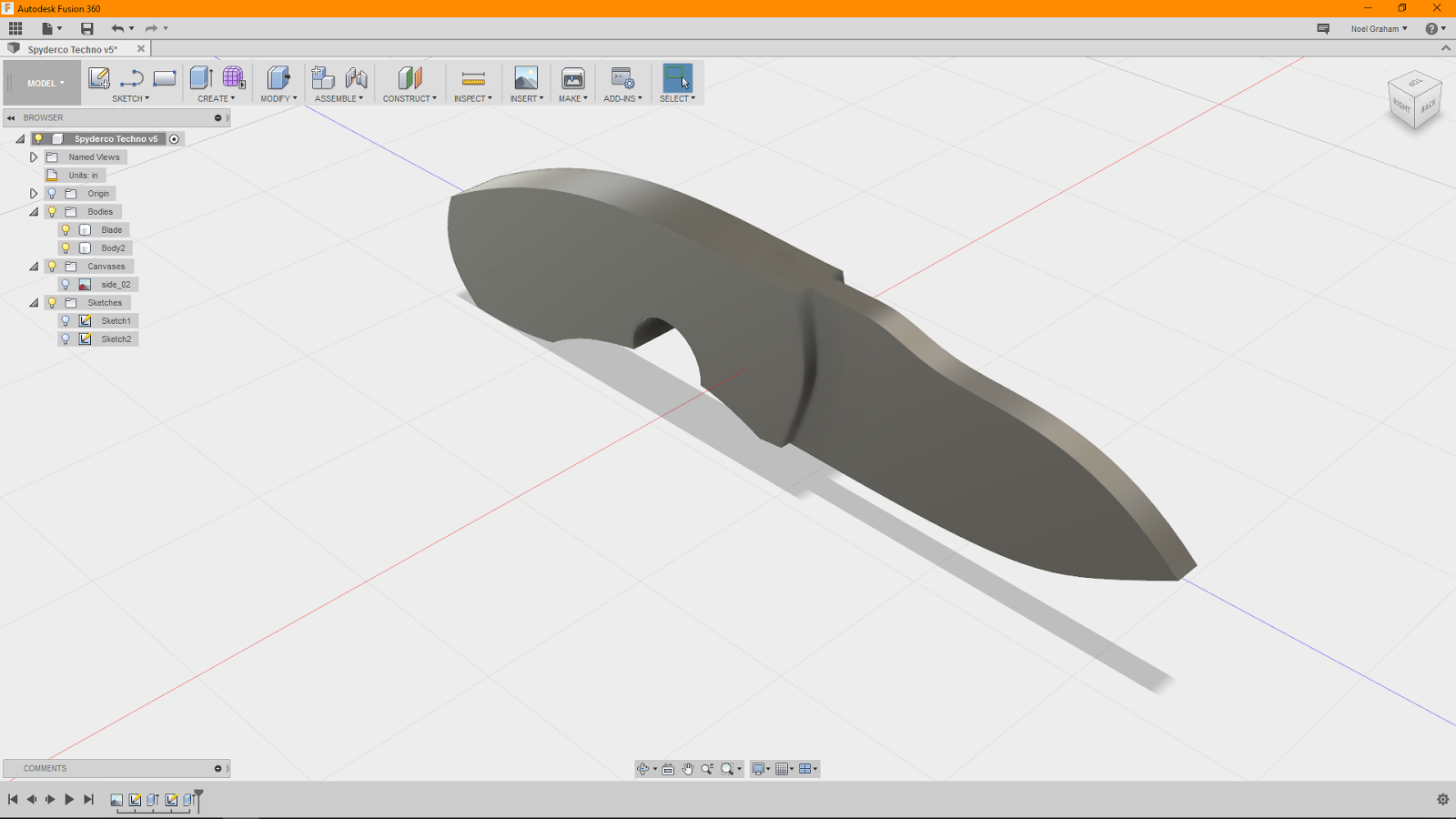Select the Line sketch tool

(x=132, y=78)
